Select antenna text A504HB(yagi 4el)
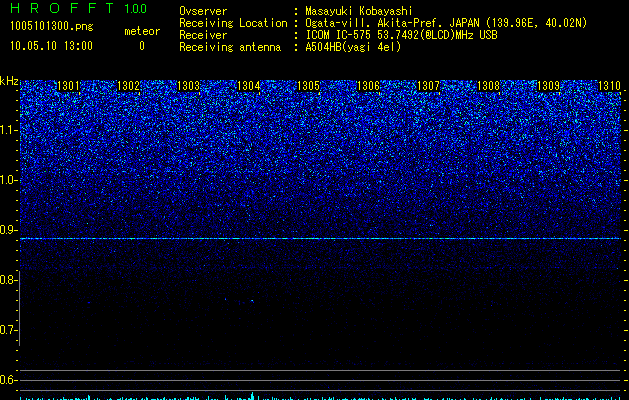This screenshot has width=629, height=400. click(353, 47)
